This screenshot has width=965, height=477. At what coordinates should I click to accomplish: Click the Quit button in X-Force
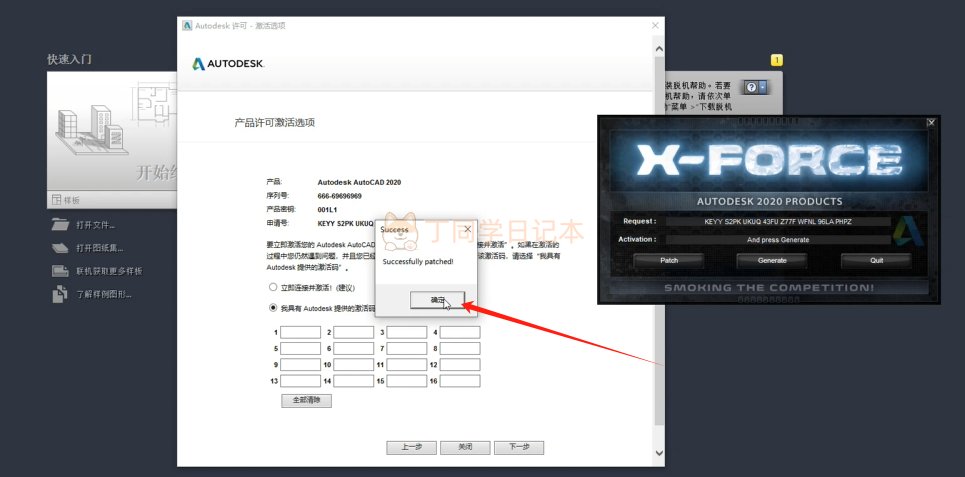tap(876, 260)
